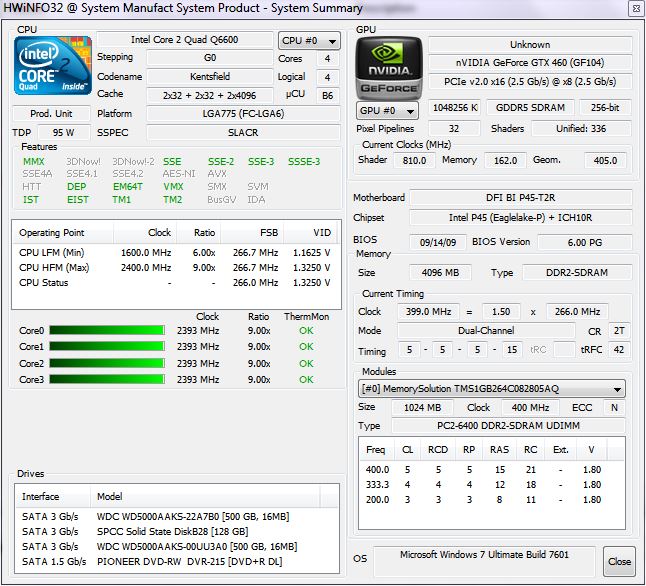Click the Unified: 336 shaders field
Screen dimensions: 646x586
click(x=581, y=129)
